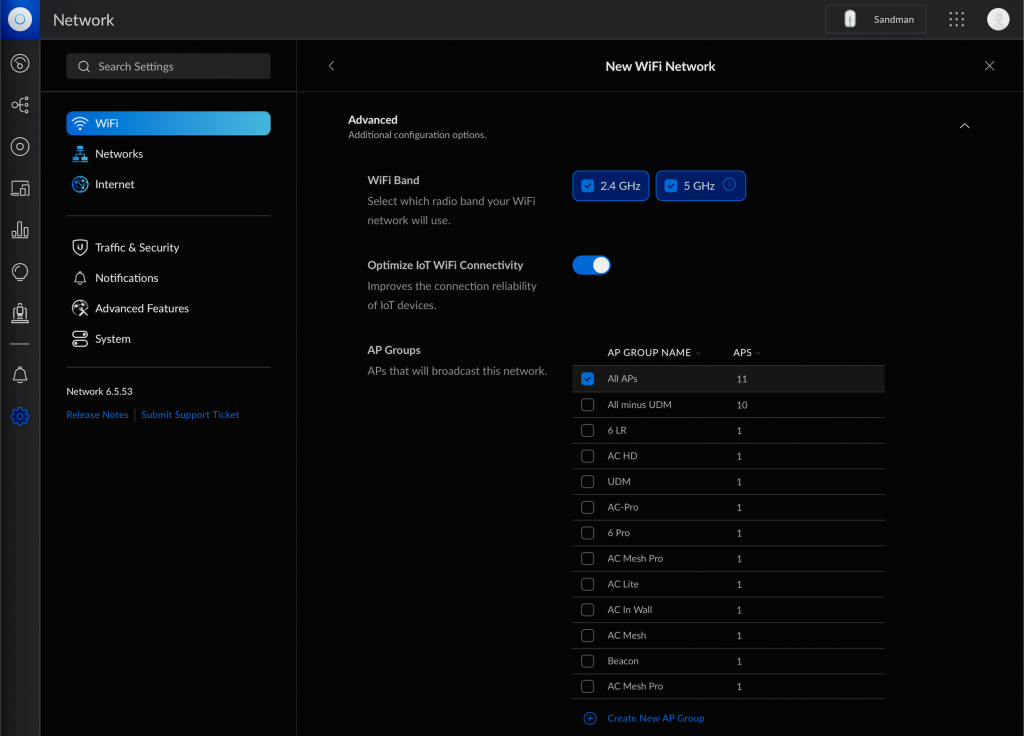1024x736 pixels.
Task: Collapse the Advanced section chevron
Action: (x=964, y=126)
